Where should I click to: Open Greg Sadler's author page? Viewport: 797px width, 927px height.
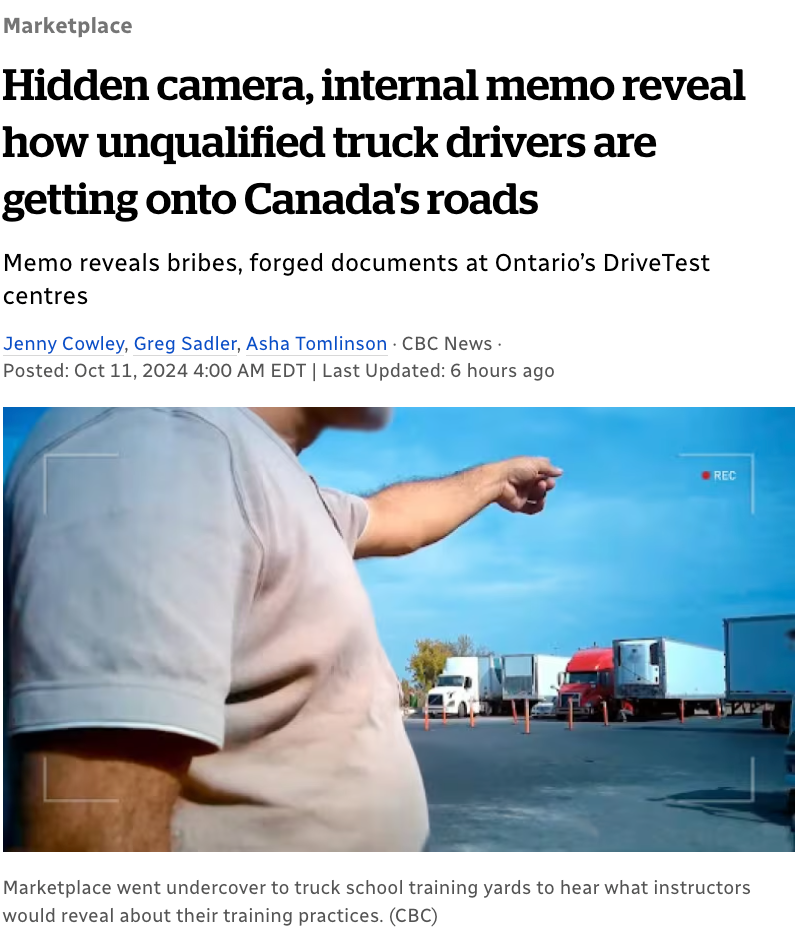(185, 343)
